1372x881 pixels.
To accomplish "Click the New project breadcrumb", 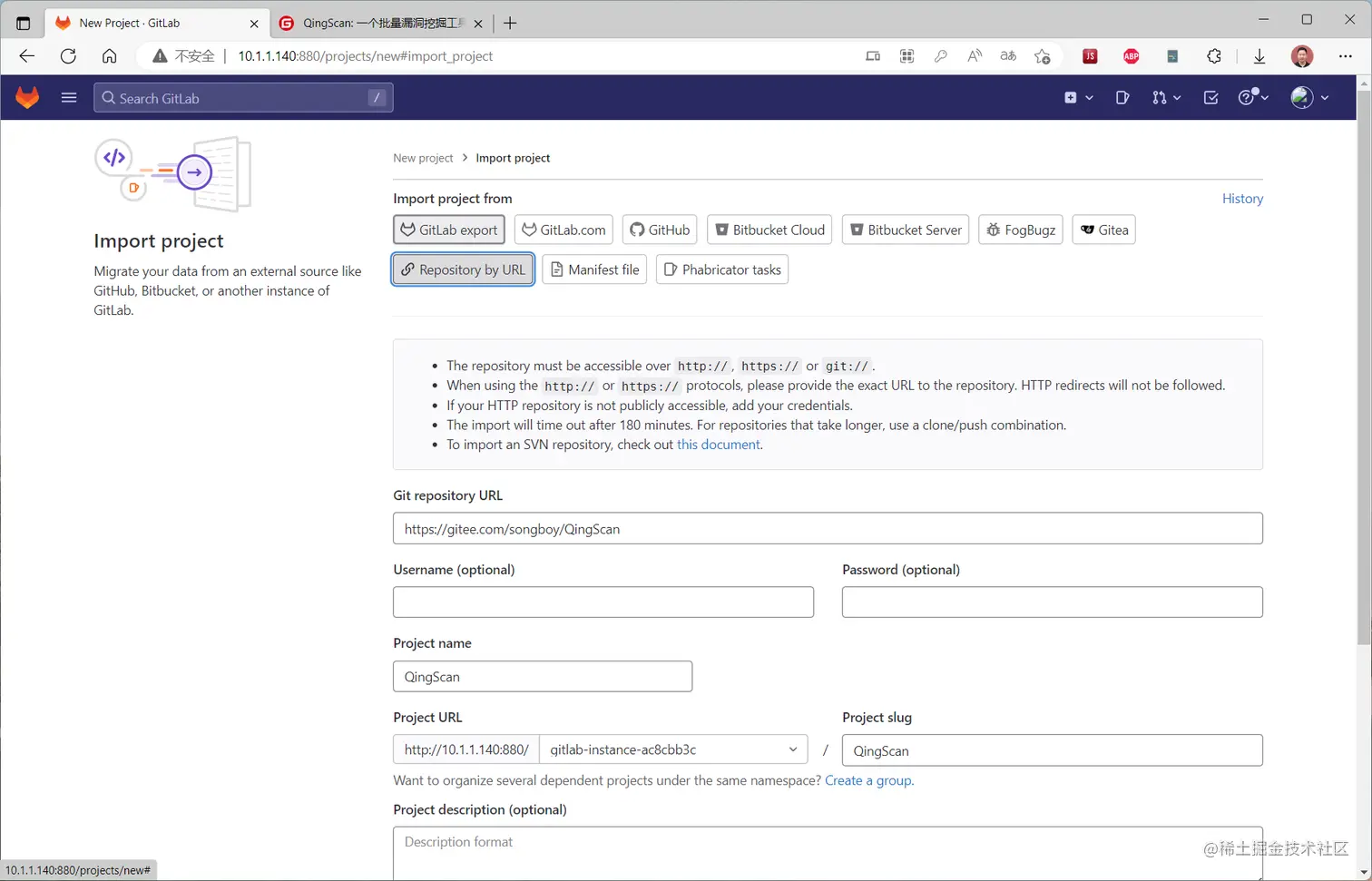I will pyautogui.click(x=423, y=158).
